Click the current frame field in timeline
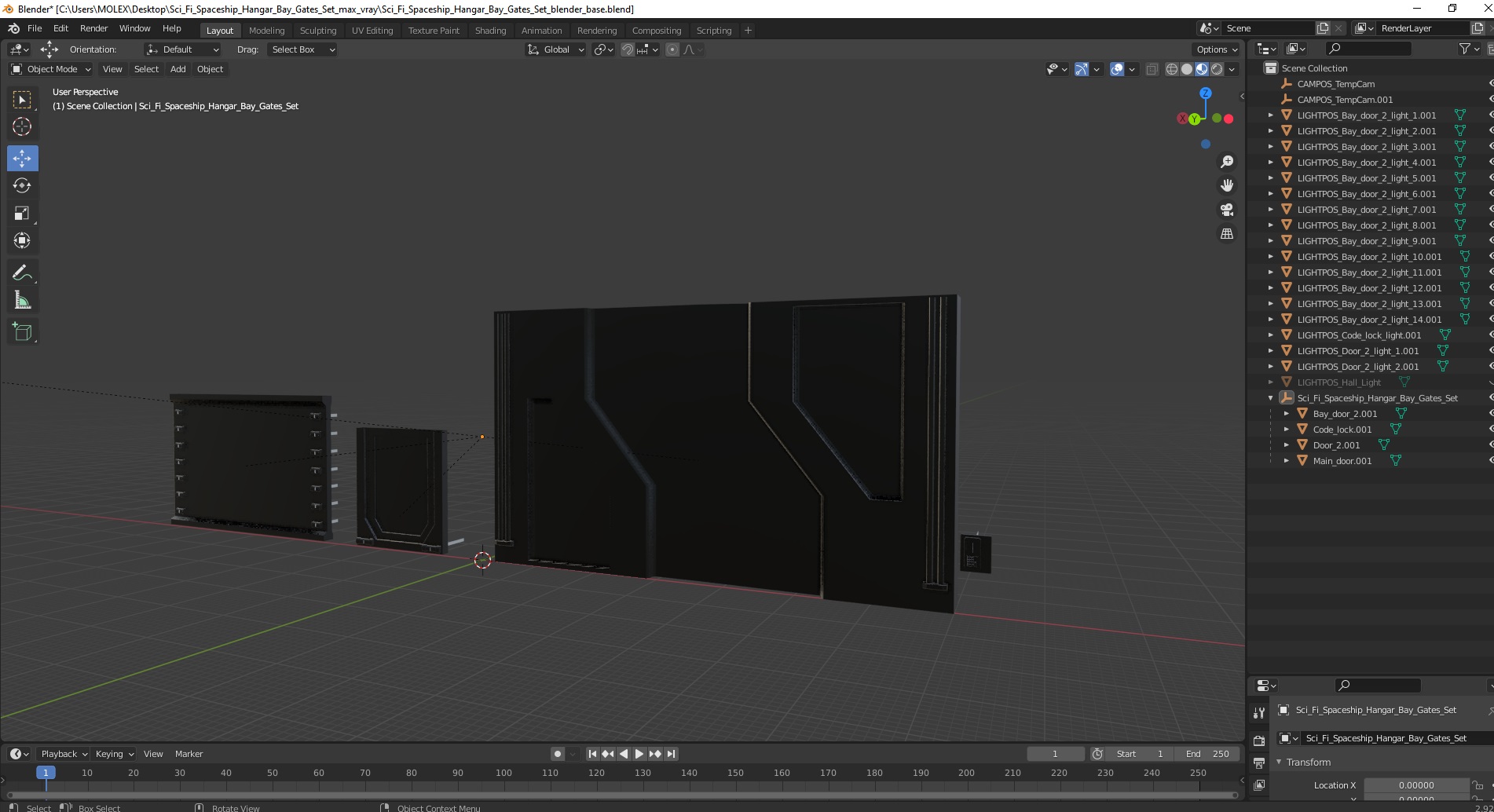 pos(1055,754)
